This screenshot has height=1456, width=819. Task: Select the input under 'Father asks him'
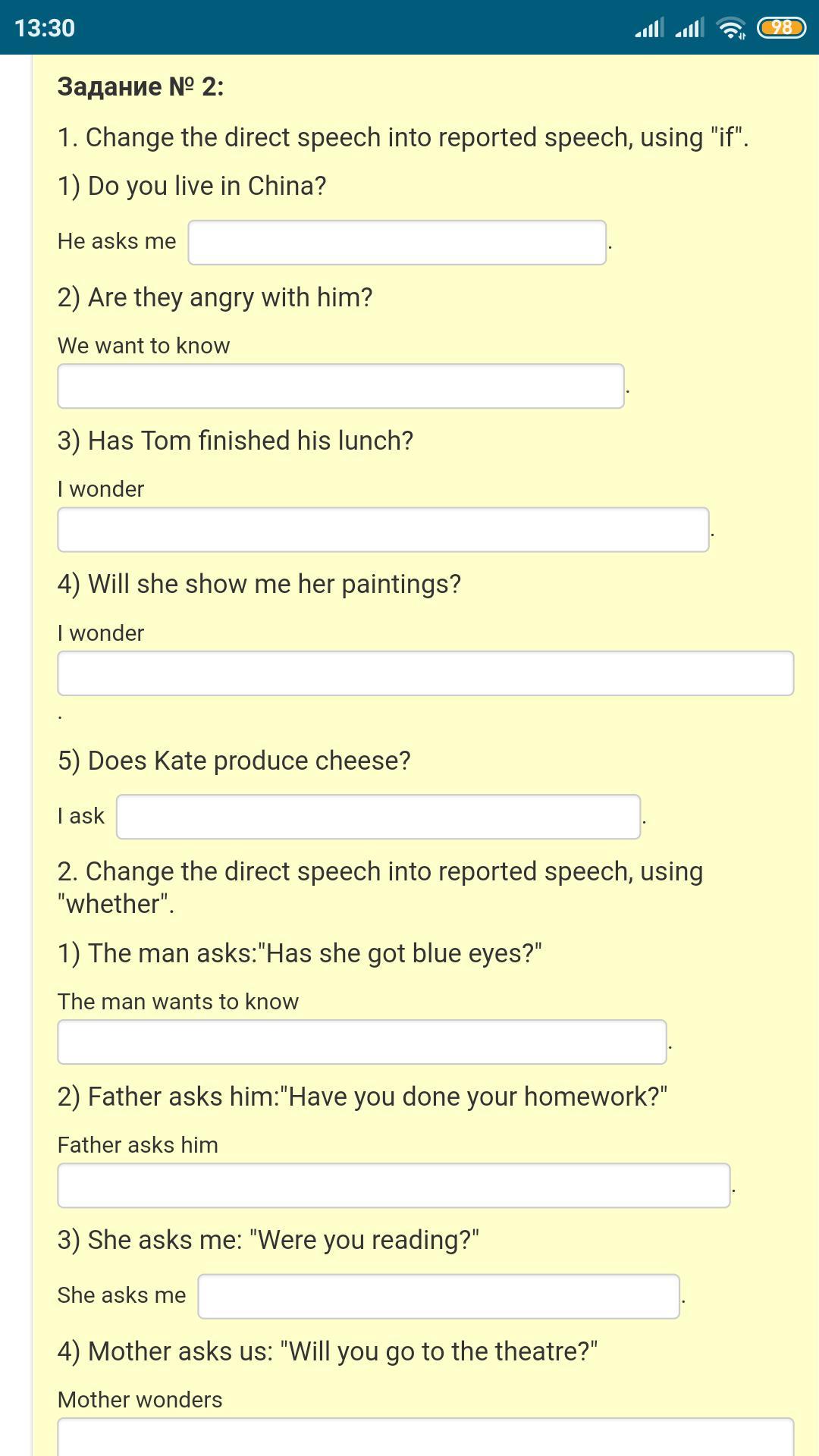394,1185
